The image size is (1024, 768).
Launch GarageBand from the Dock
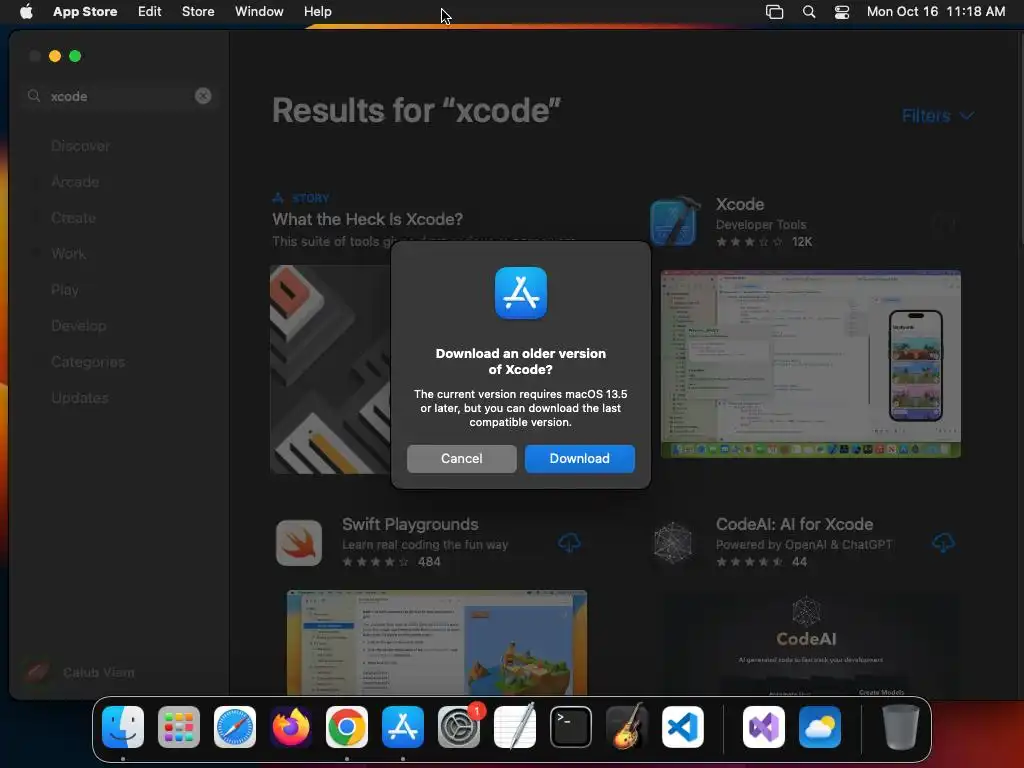(627, 727)
